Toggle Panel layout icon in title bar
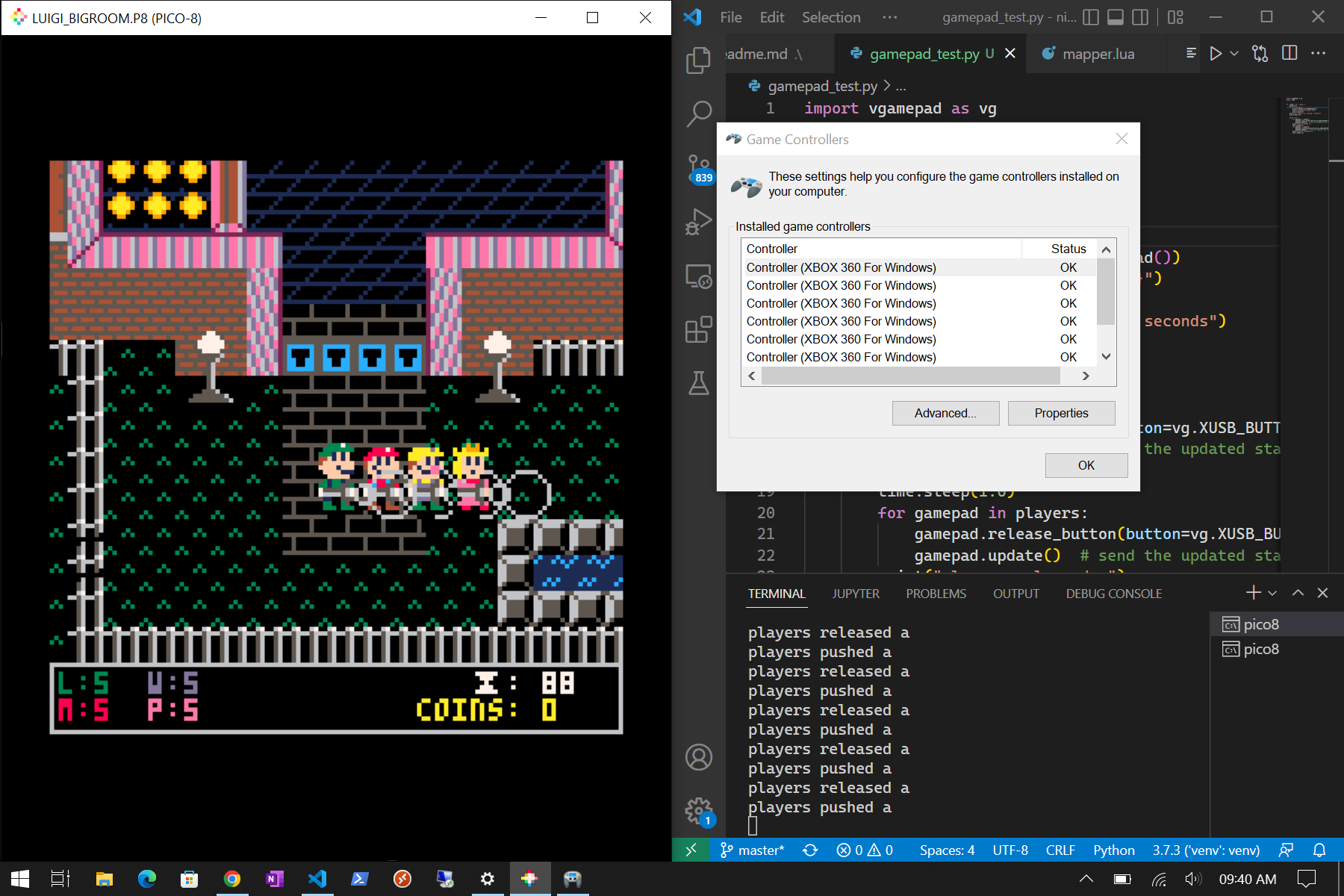Screen dimensions: 1344x896 tap(1116, 17)
